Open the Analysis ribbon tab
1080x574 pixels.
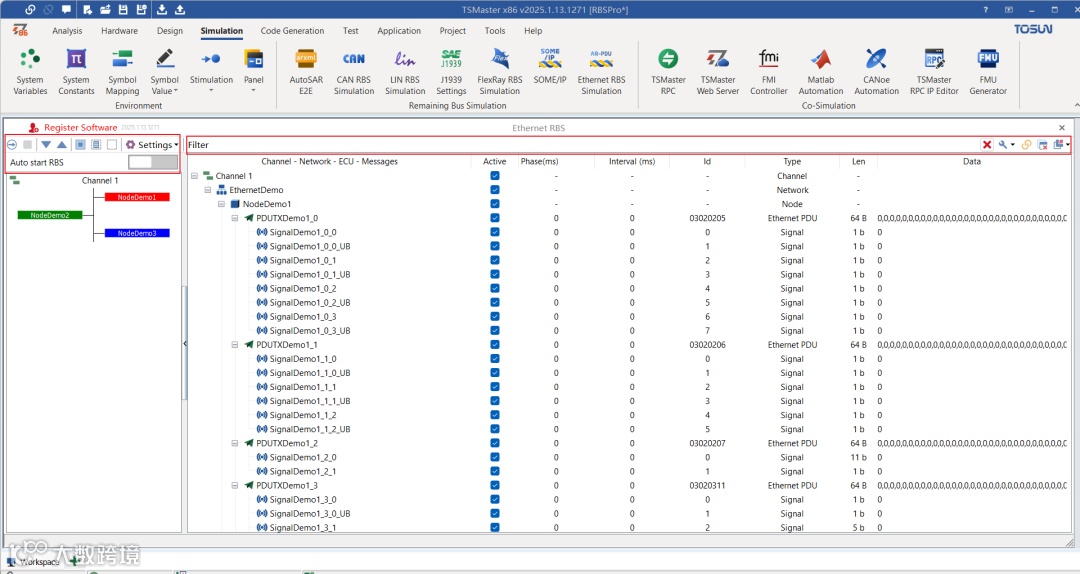67,31
